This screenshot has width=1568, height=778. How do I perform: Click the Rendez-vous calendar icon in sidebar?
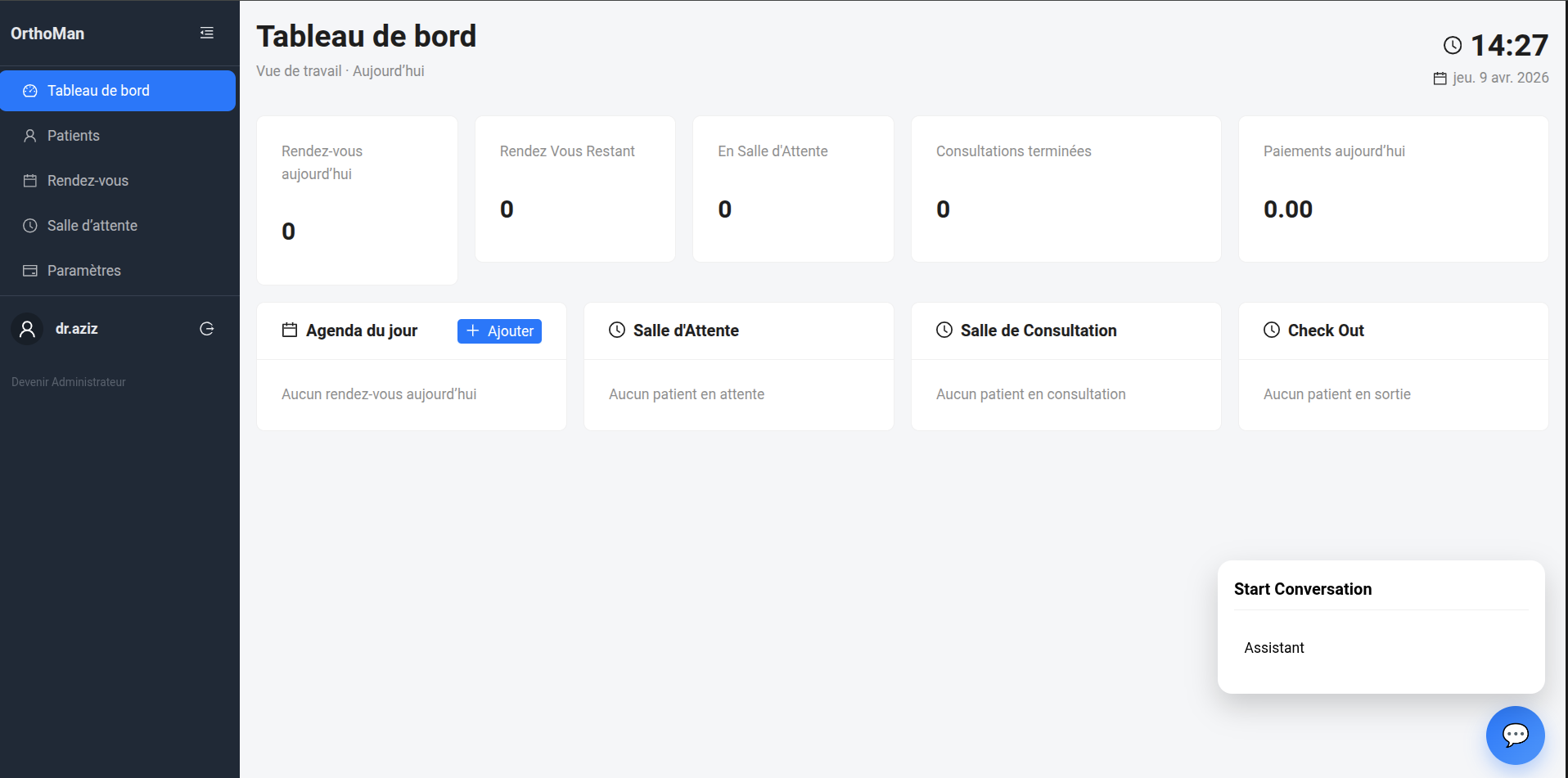[x=30, y=181]
